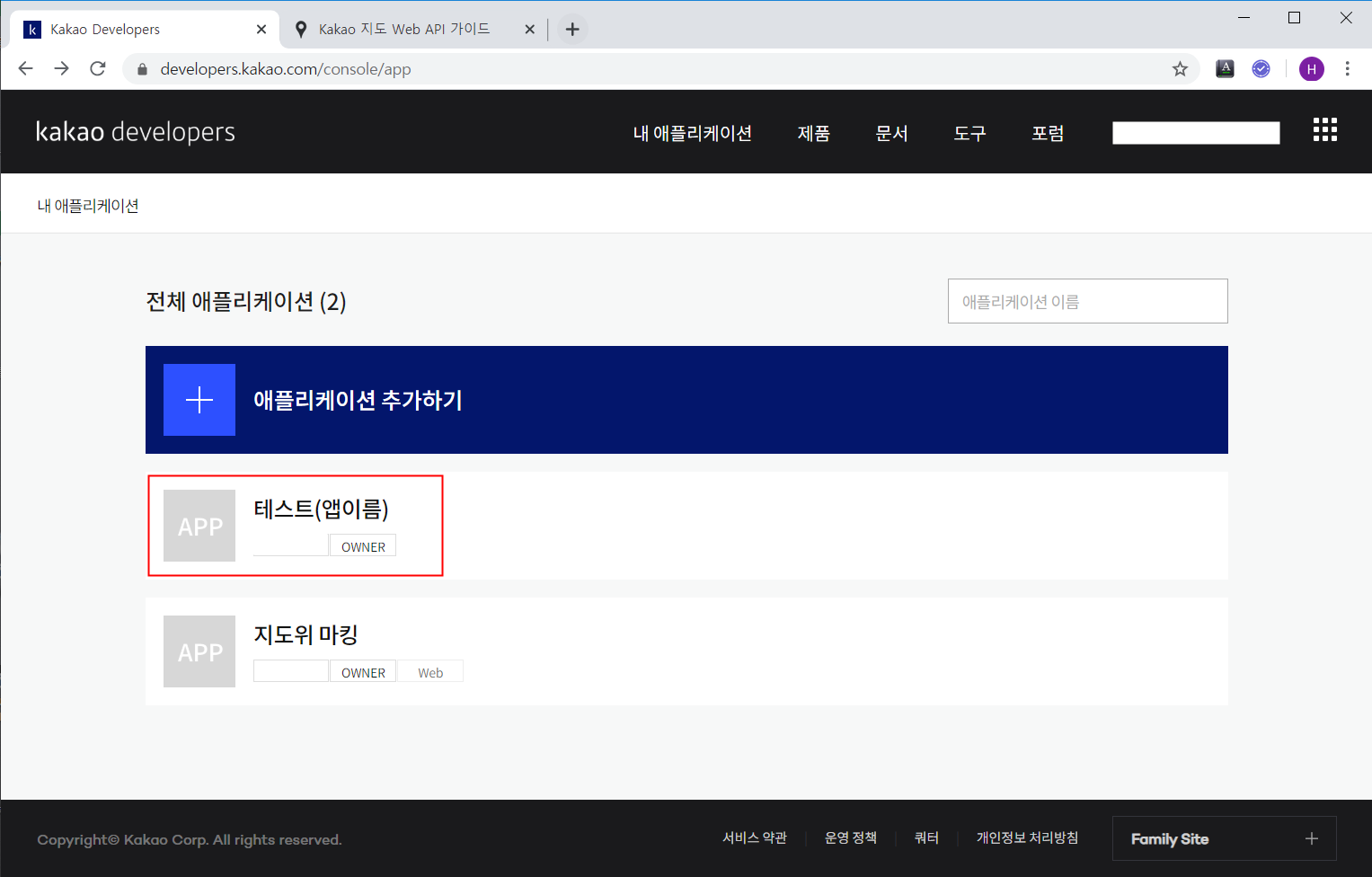Open 제품 navigation menu
This screenshot has width=1372, height=877.
pyautogui.click(x=814, y=133)
